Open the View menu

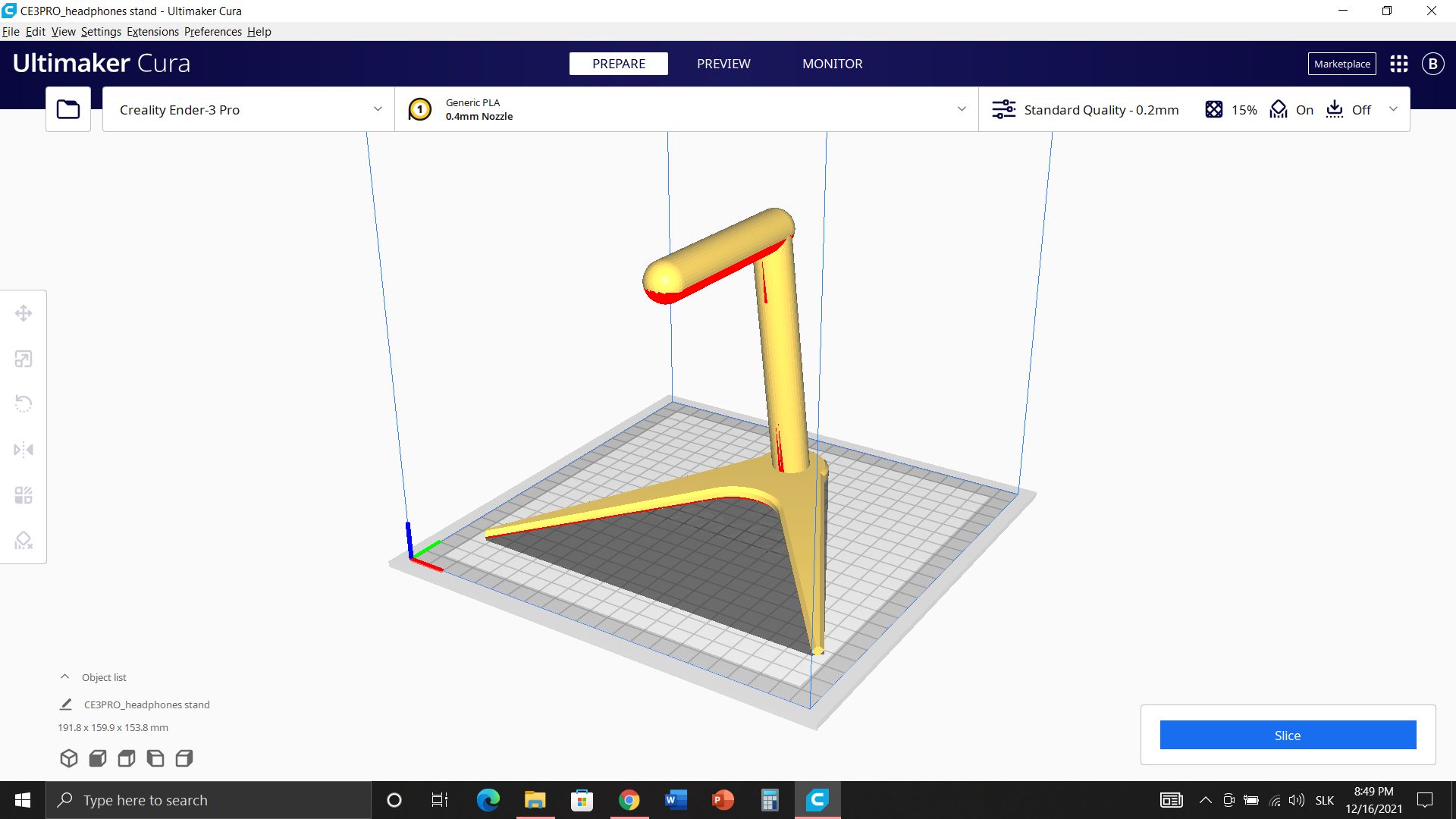63,32
